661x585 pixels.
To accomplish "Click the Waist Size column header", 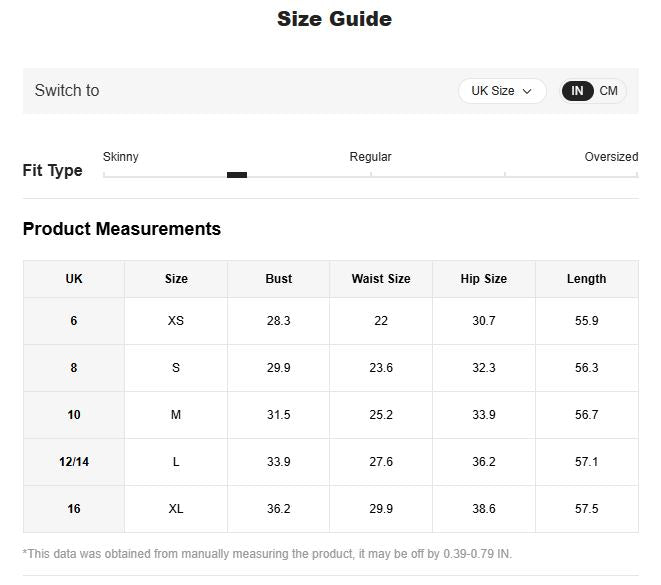I will (x=381, y=279).
